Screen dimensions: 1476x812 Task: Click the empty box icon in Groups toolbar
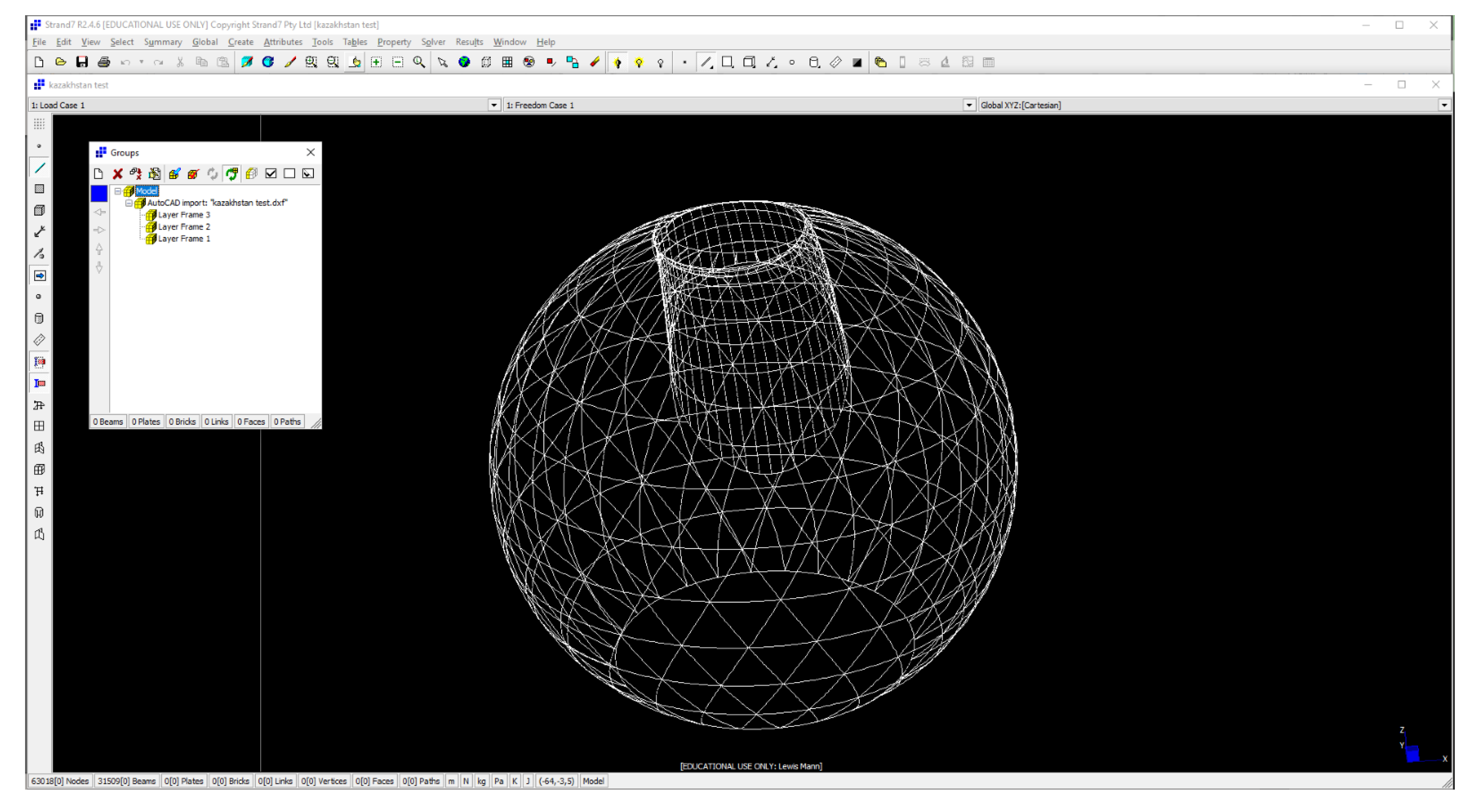[289, 174]
